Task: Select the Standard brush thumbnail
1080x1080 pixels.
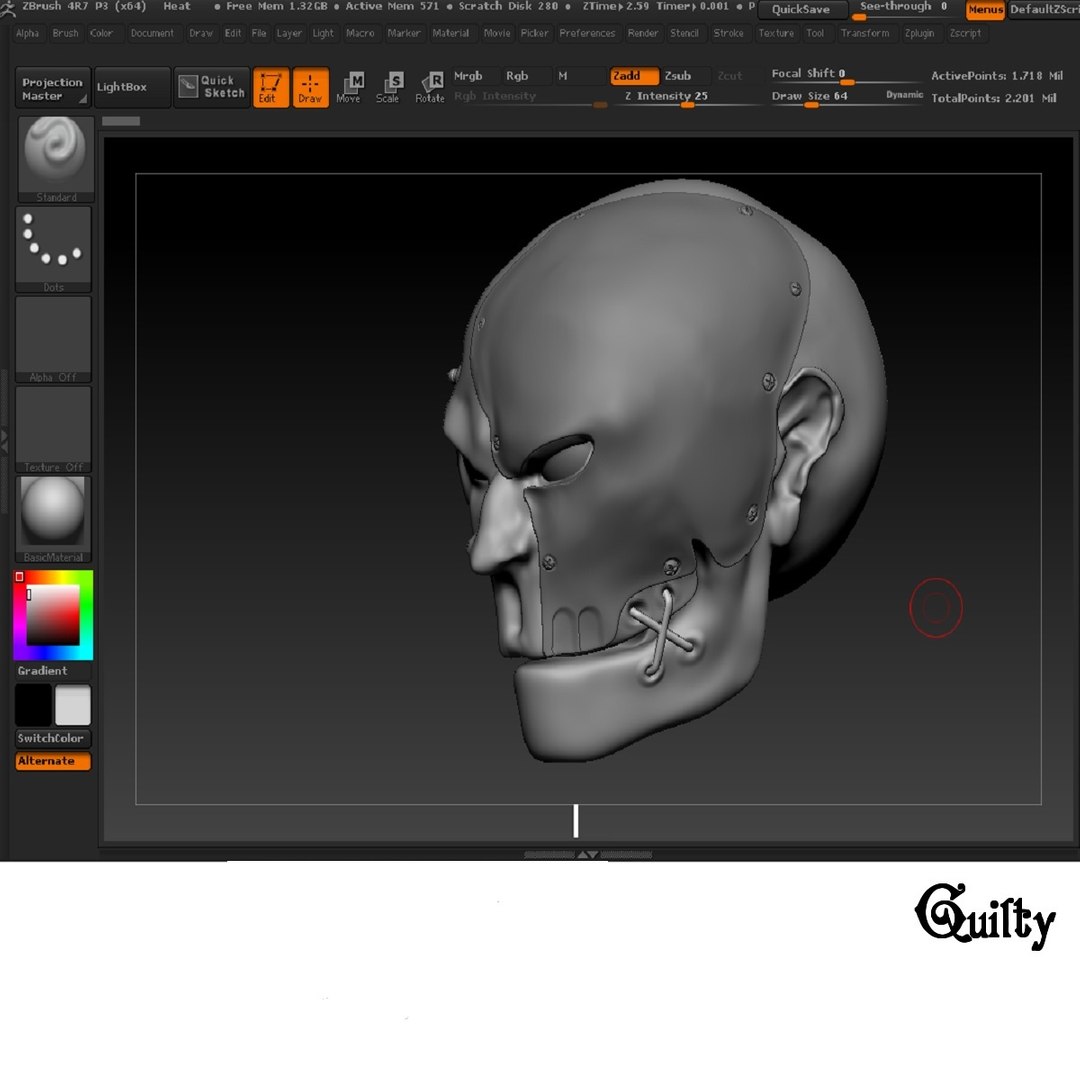Action: click(x=56, y=159)
